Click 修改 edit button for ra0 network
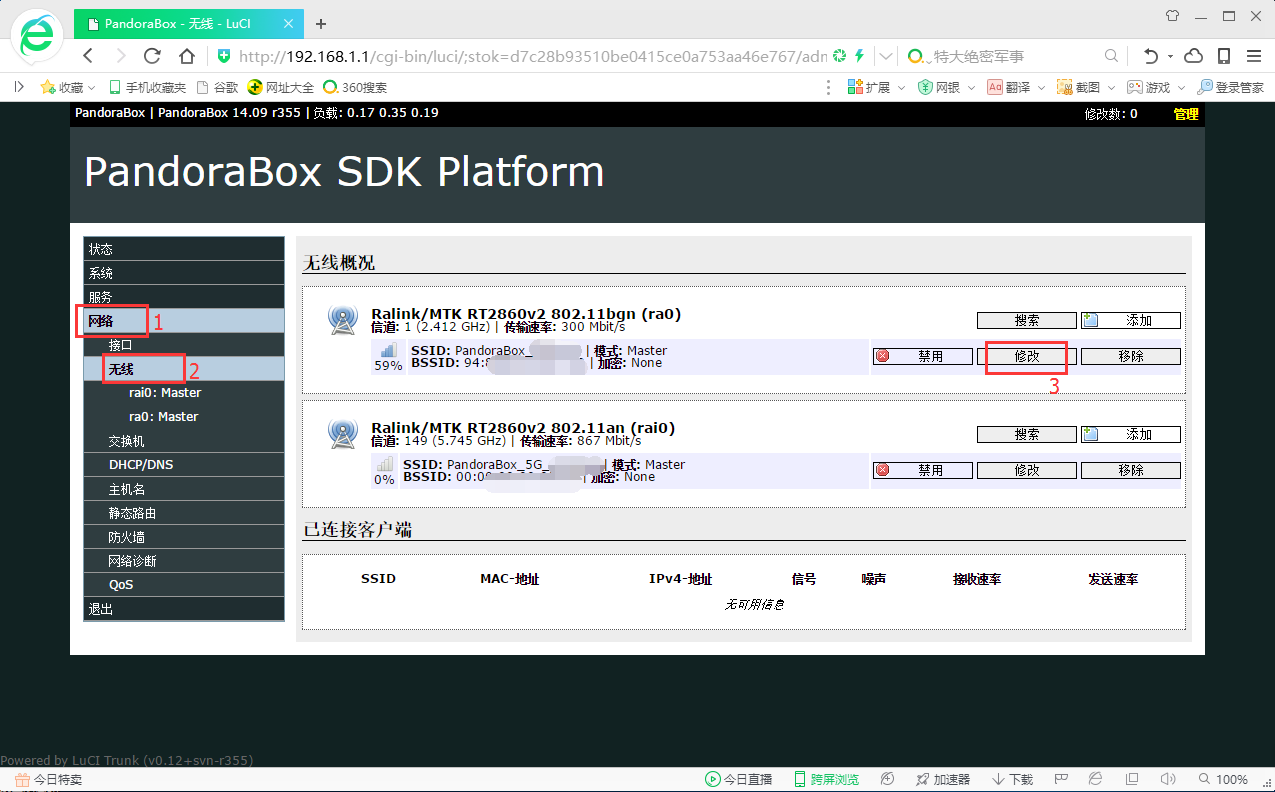 (x=1027, y=357)
